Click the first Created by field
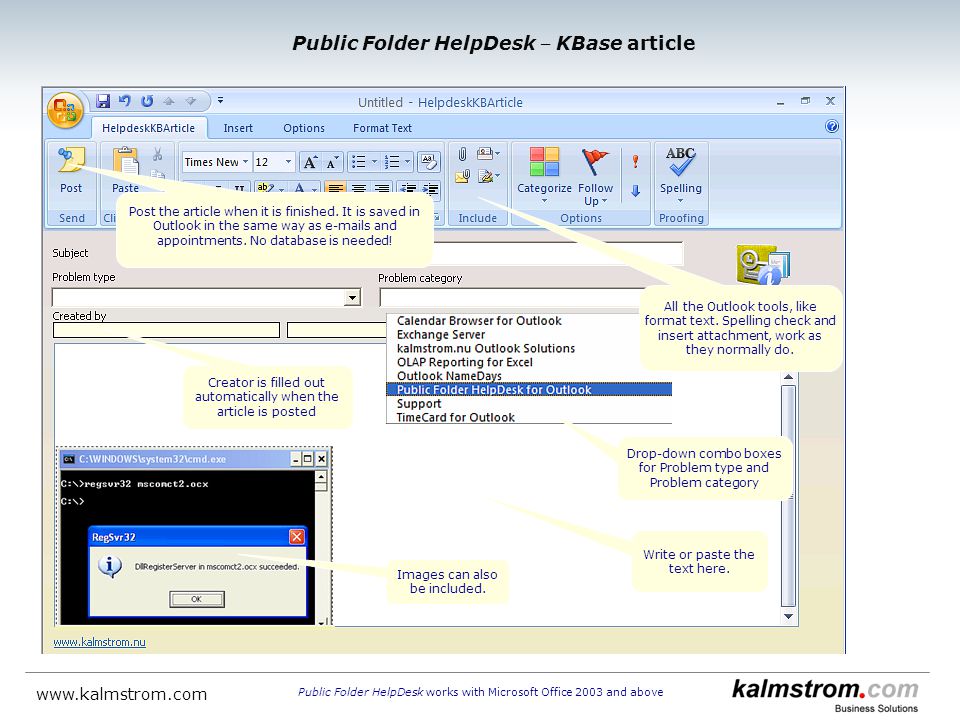Image resolution: width=960 pixels, height=720 pixels. pos(167,330)
